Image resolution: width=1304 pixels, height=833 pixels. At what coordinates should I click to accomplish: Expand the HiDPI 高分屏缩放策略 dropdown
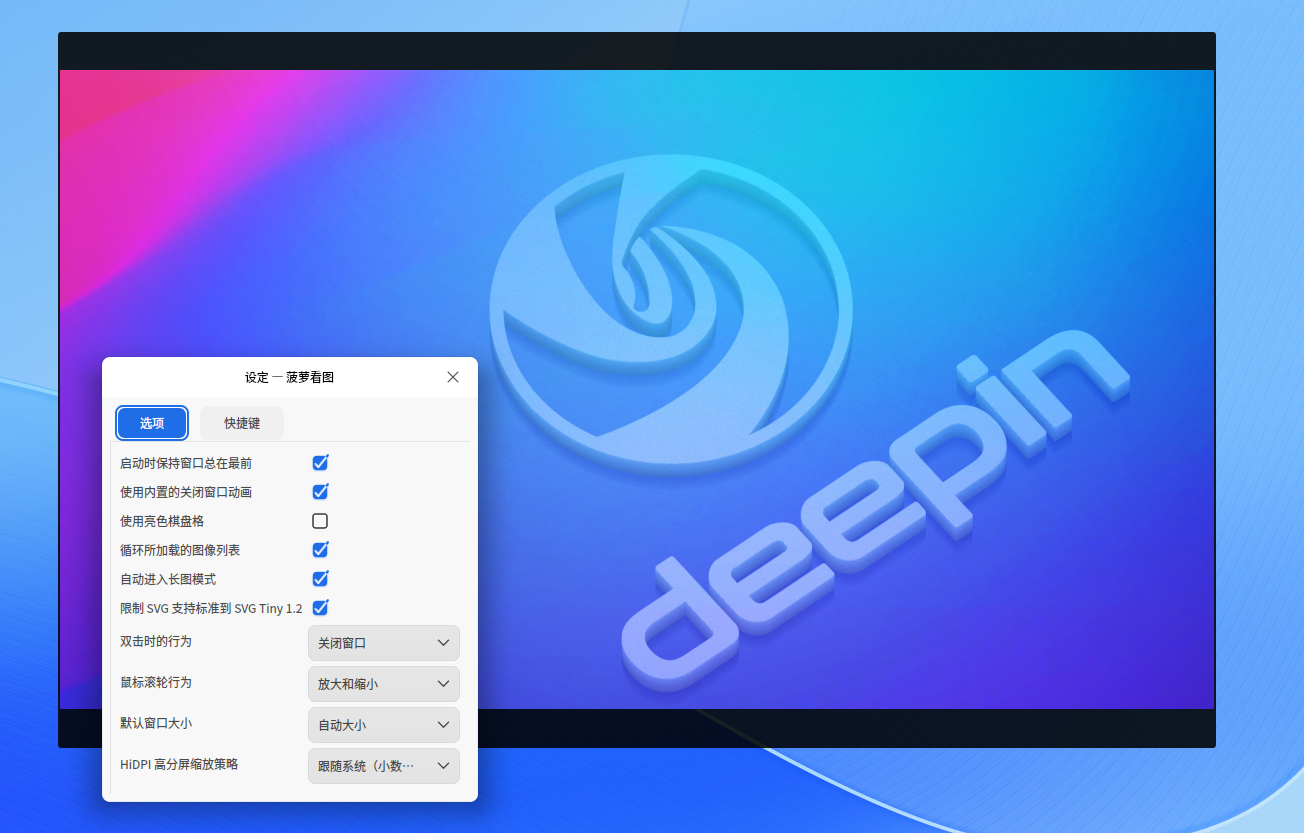click(384, 766)
